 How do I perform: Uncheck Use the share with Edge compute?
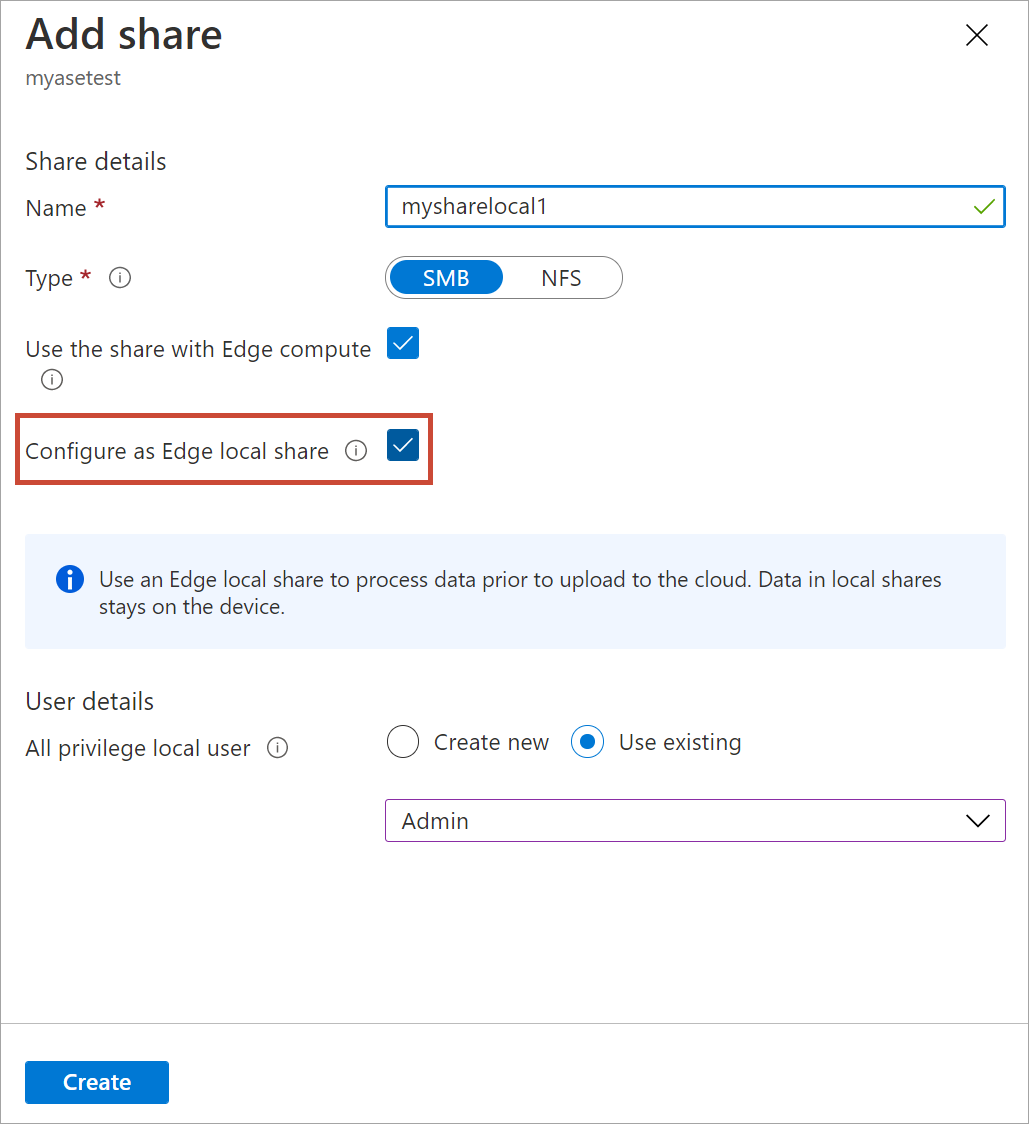pos(402,343)
